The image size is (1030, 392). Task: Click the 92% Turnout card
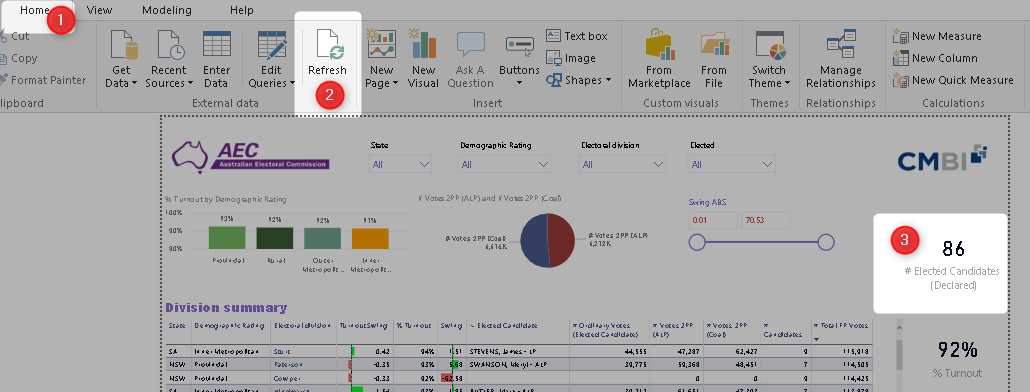tap(958, 359)
